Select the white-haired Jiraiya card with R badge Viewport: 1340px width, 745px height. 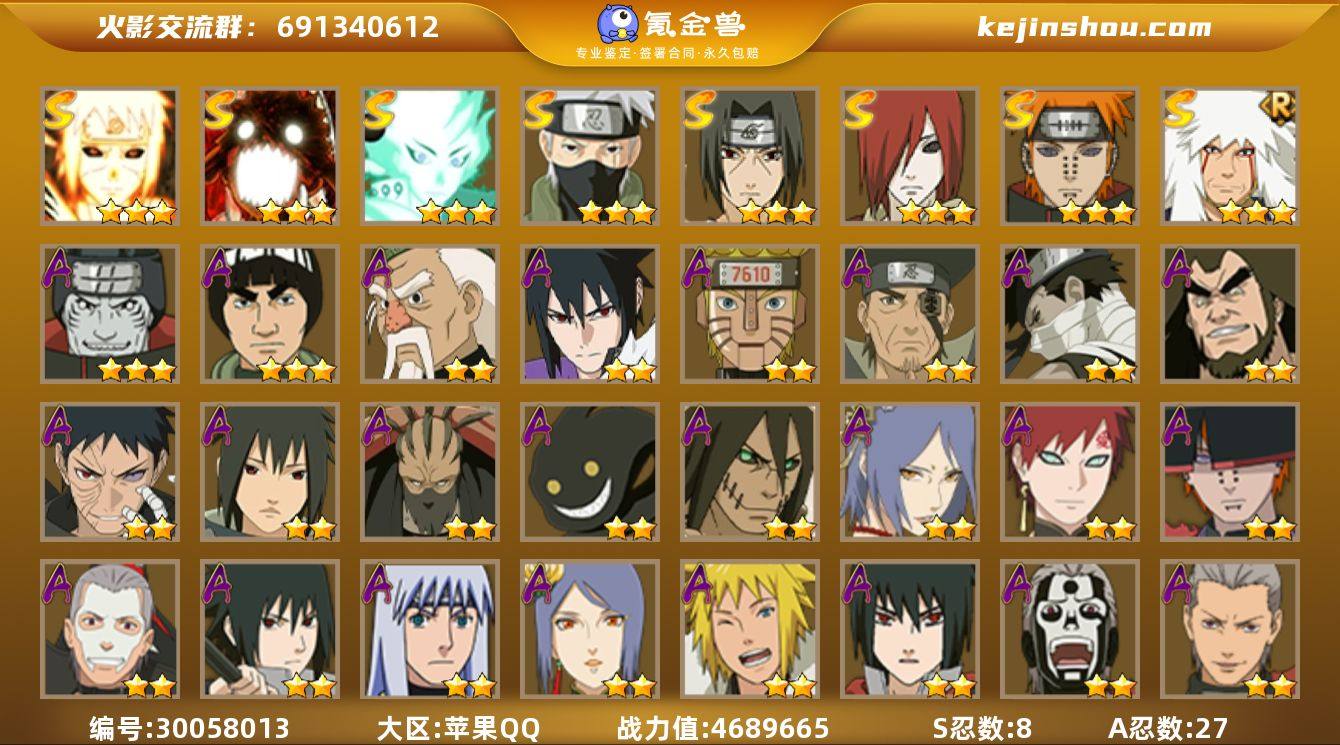[1230, 156]
